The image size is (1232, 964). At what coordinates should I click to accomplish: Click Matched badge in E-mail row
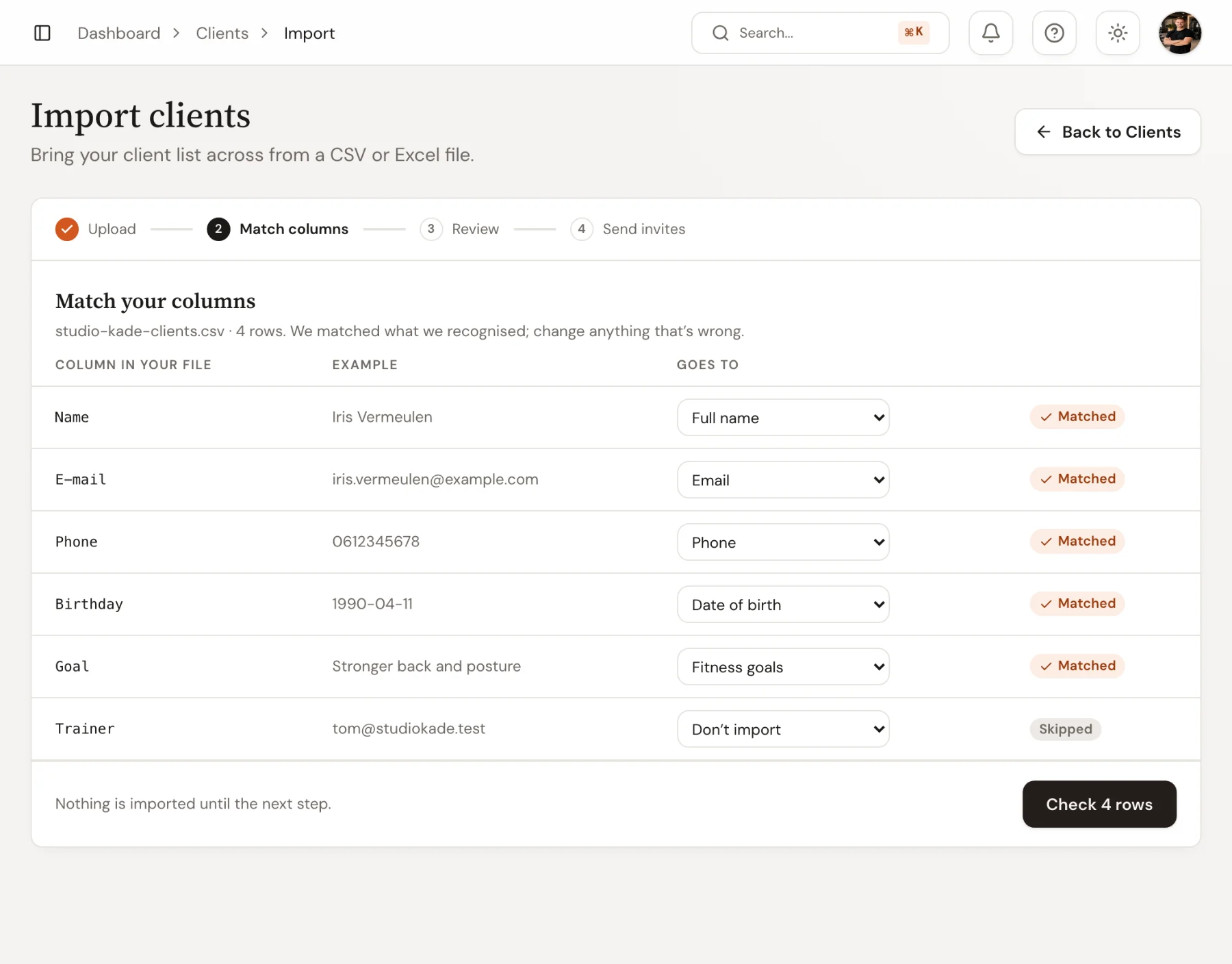point(1077,479)
